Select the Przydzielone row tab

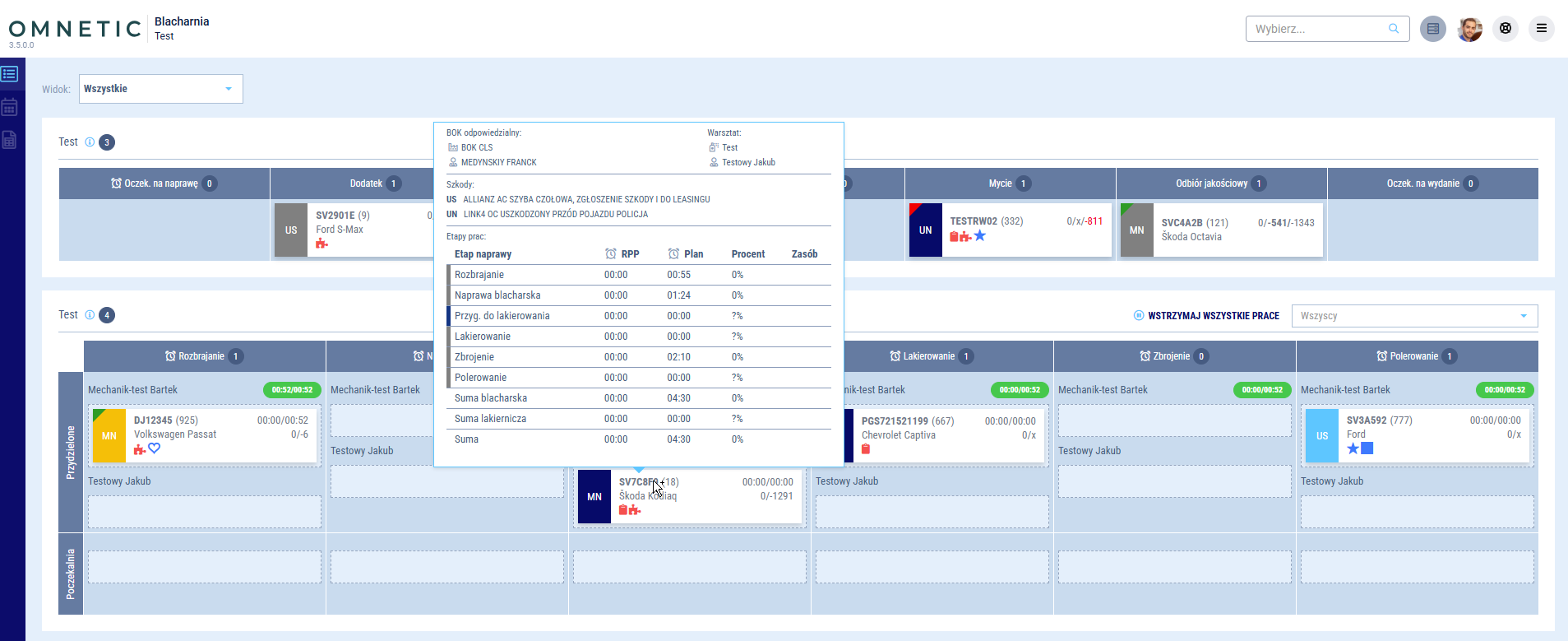pyautogui.click(x=71, y=453)
